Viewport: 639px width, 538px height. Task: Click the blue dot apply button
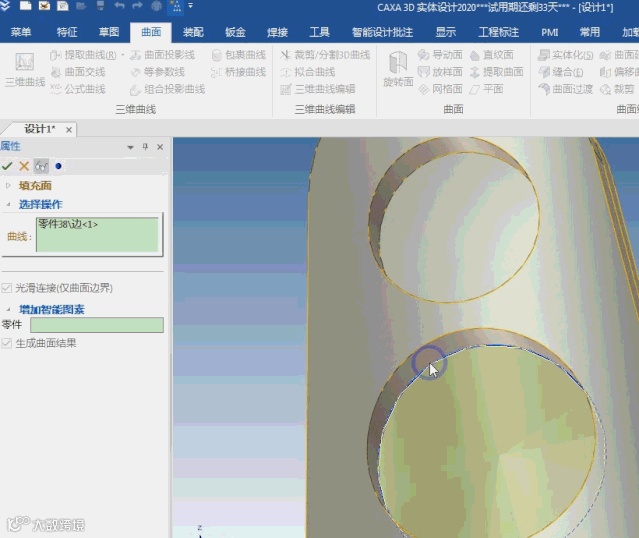click(58, 166)
